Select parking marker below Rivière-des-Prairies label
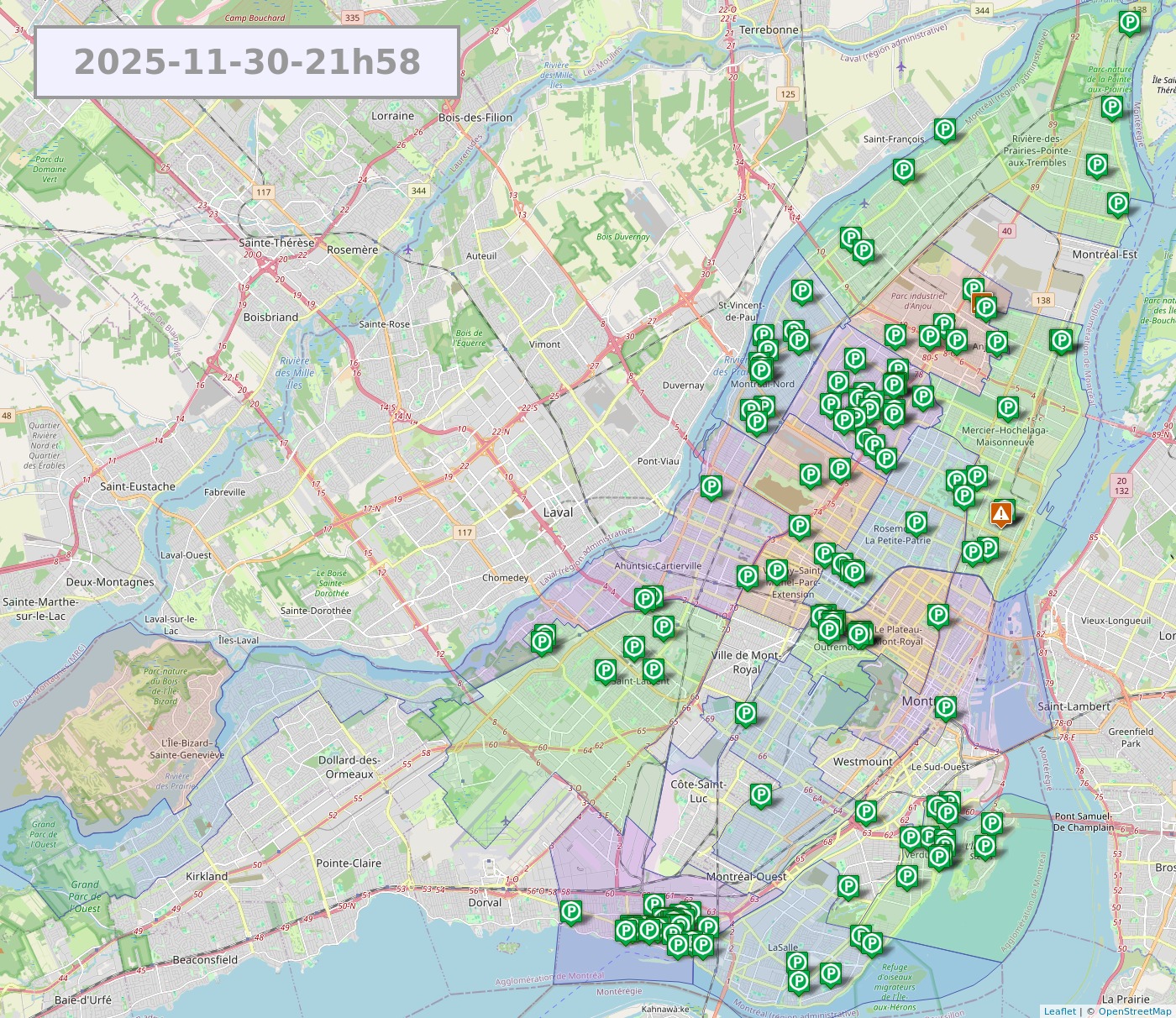The width and height of the screenshot is (1176, 1018). [x=1096, y=165]
